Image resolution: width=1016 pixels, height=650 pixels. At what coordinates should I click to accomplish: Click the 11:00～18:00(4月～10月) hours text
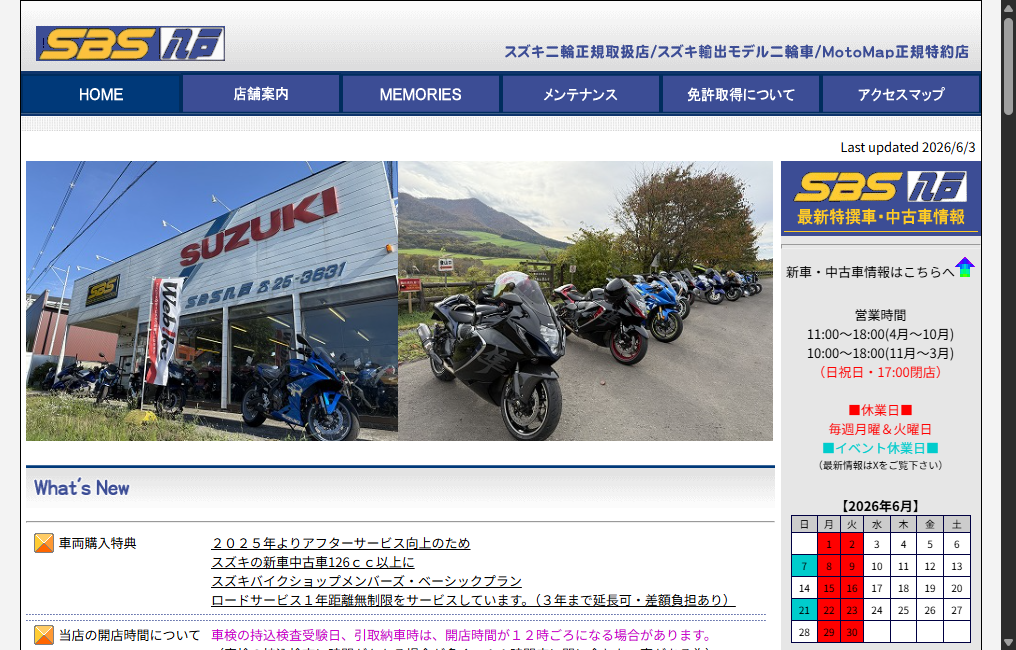(x=880, y=334)
